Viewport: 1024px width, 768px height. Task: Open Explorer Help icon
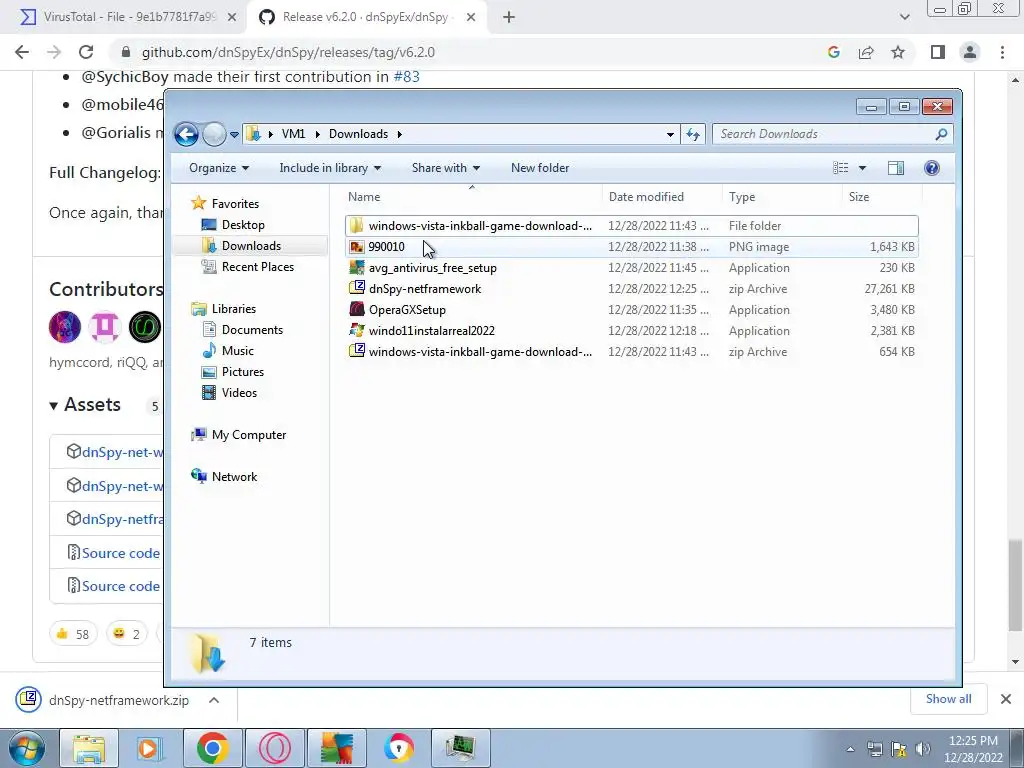(932, 168)
